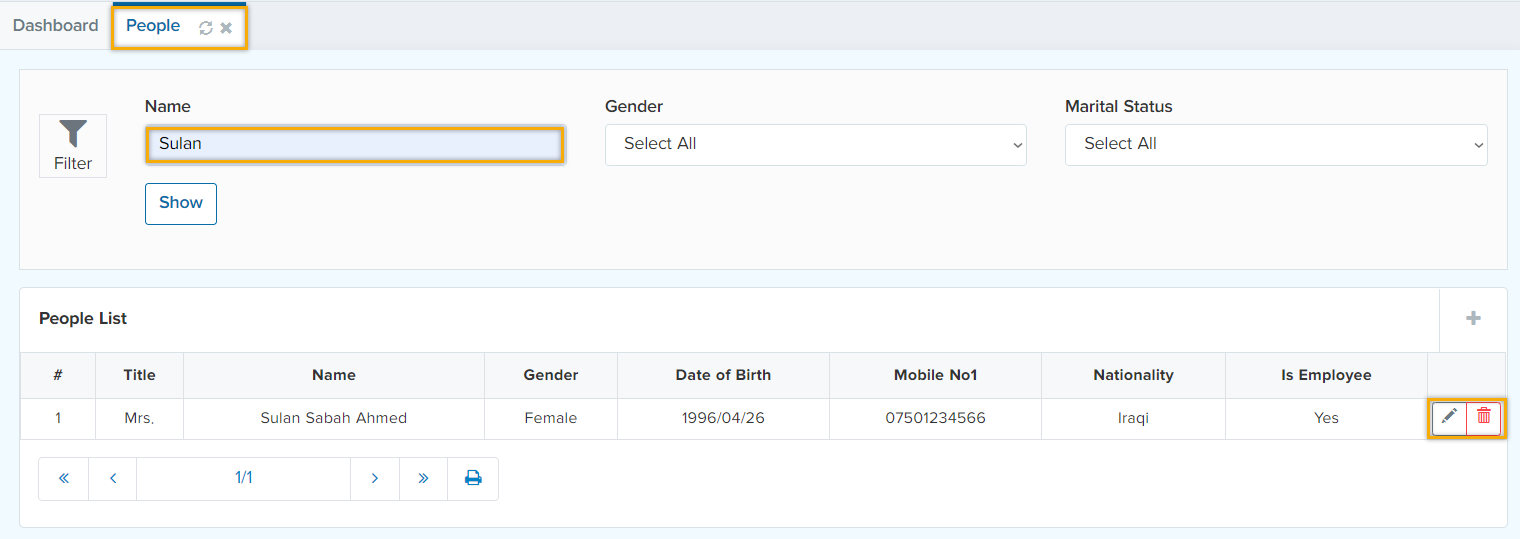Open the Gender dropdown
The height and width of the screenshot is (539, 1520).
coord(815,144)
